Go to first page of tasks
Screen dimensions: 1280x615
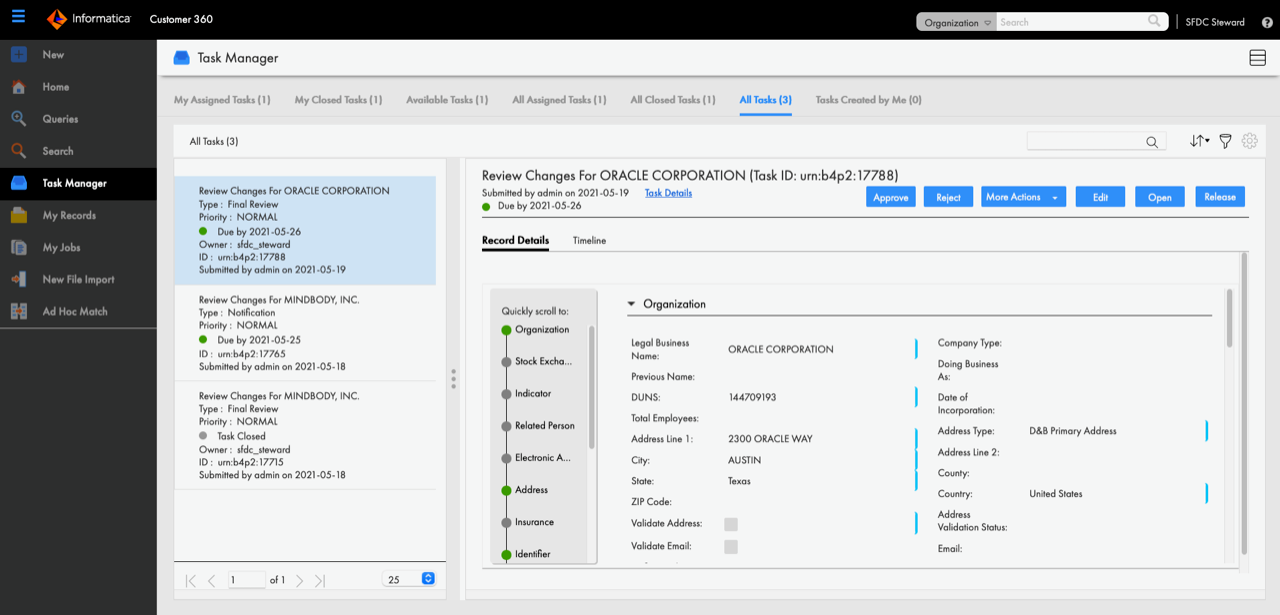click(x=191, y=580)
